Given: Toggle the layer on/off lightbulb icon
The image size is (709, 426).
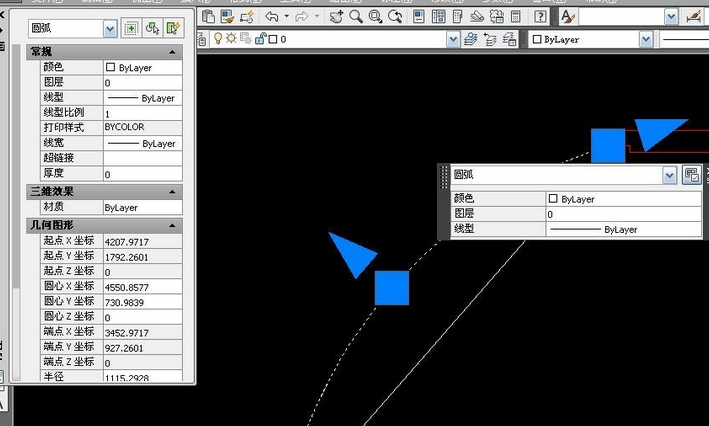Looking at the screenshot, I should tap(218, 39).
